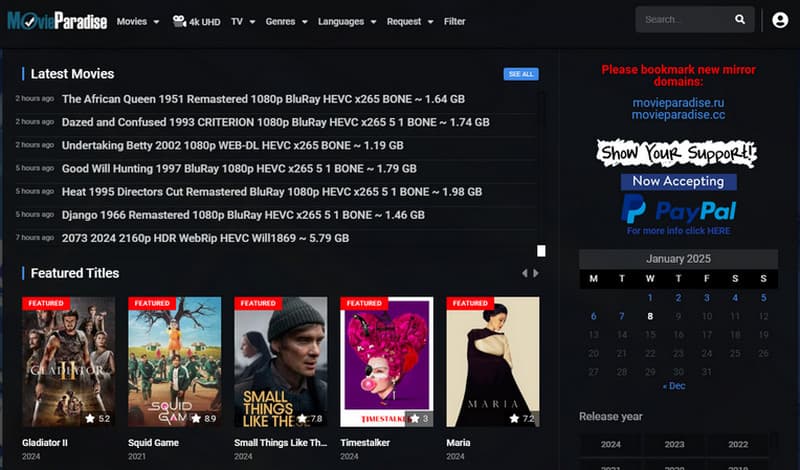Click in the Search input field
The width and height of the screenshot is (800, 470).
[684, 19]
